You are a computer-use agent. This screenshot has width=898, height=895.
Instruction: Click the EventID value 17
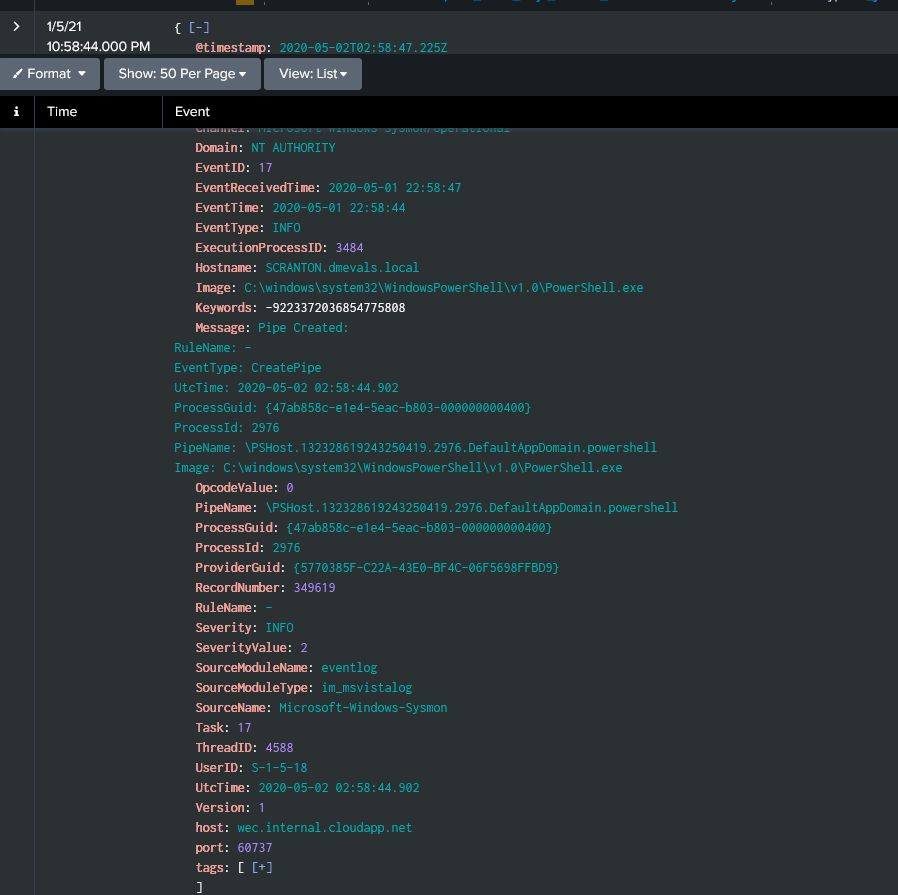click(265, 168)
